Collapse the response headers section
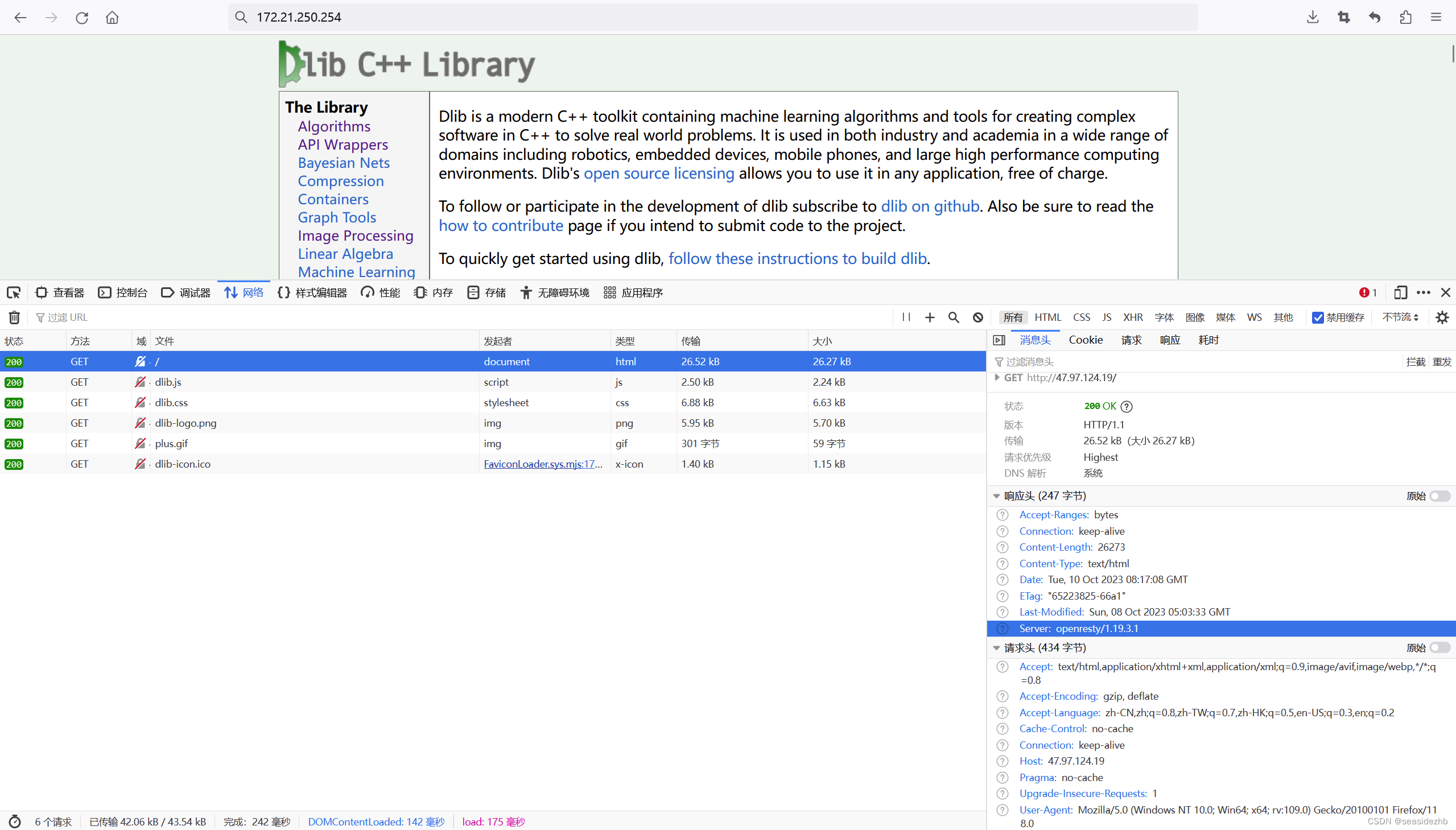 996,496
